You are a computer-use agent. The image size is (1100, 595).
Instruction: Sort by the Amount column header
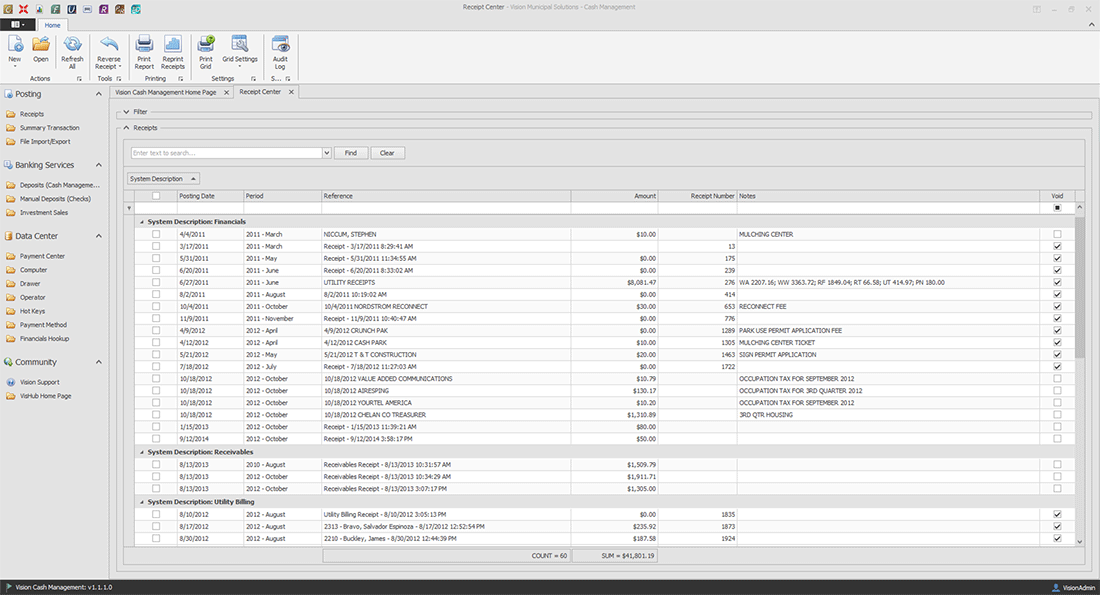click(614, 196)
